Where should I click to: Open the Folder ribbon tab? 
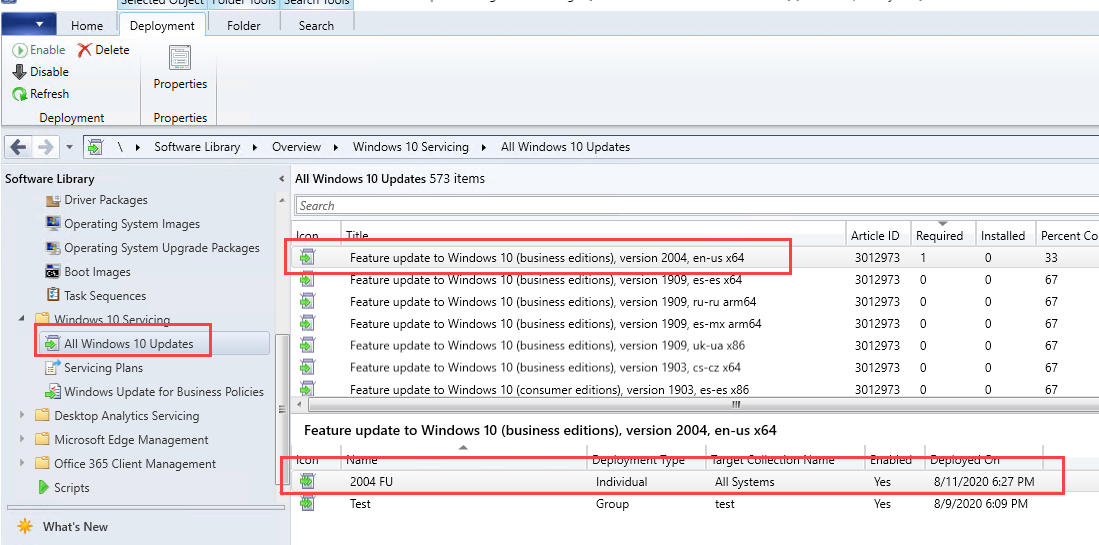pos(243,25)
